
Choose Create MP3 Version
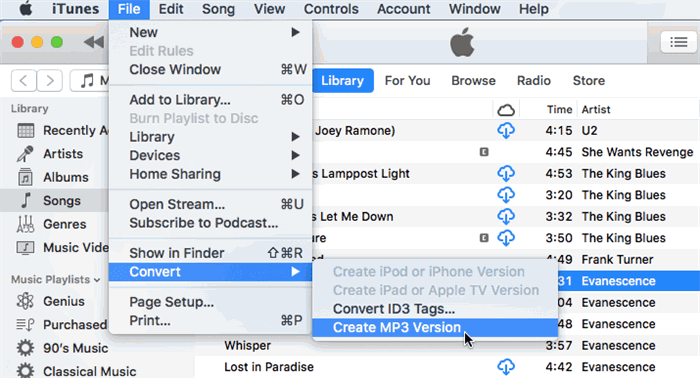coord(435,328)
